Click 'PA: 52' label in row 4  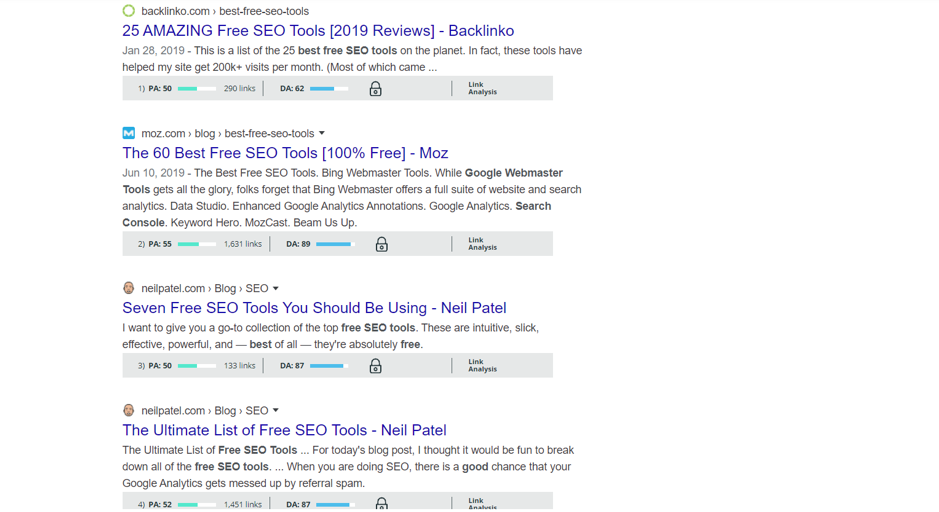pyautogui.click(x=160, y=504)
